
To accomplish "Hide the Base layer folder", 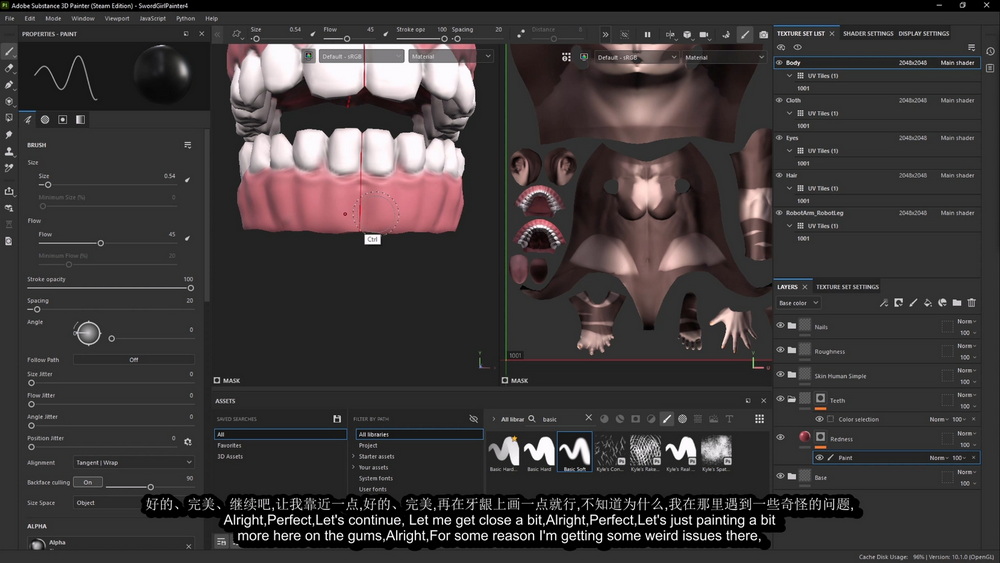I will (x=780, y=476).
